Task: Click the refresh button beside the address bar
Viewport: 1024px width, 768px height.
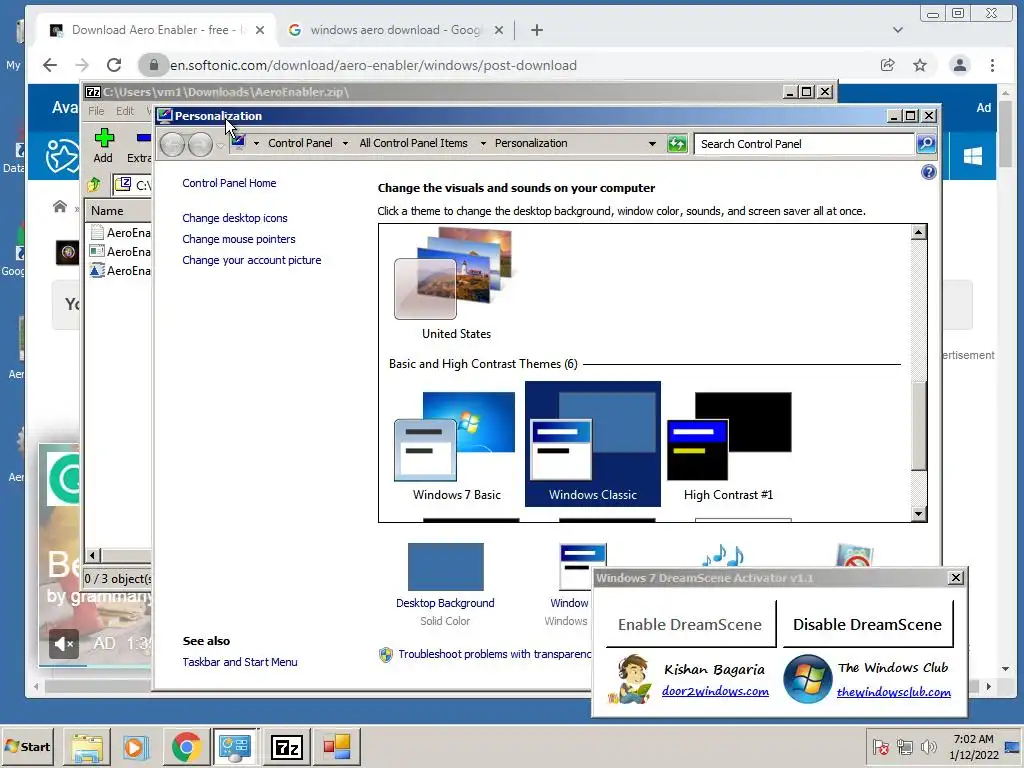Action: pyautogui.click(x=677, y=144)
